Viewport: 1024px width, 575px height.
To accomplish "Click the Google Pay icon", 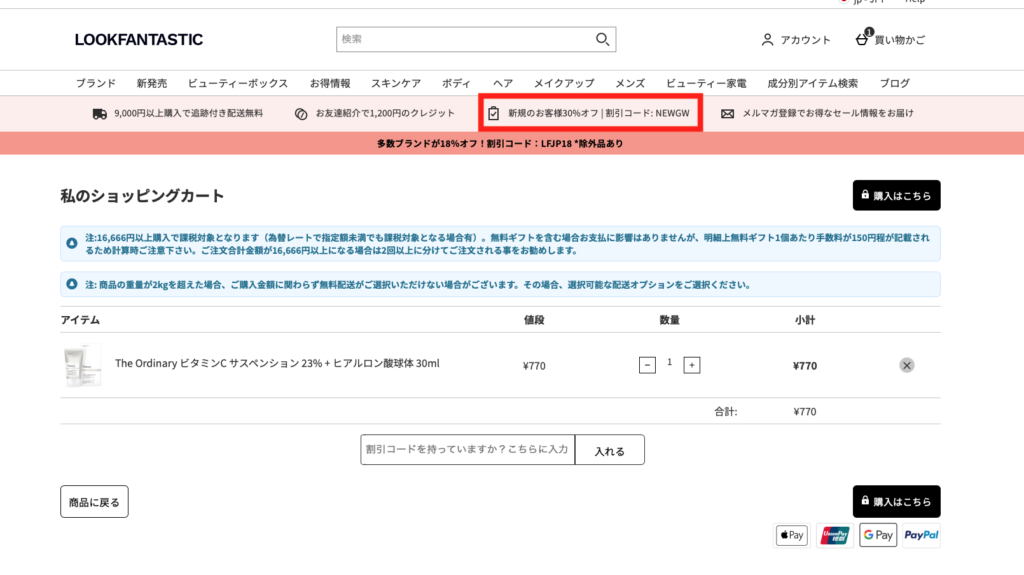I will pos(878,535).
